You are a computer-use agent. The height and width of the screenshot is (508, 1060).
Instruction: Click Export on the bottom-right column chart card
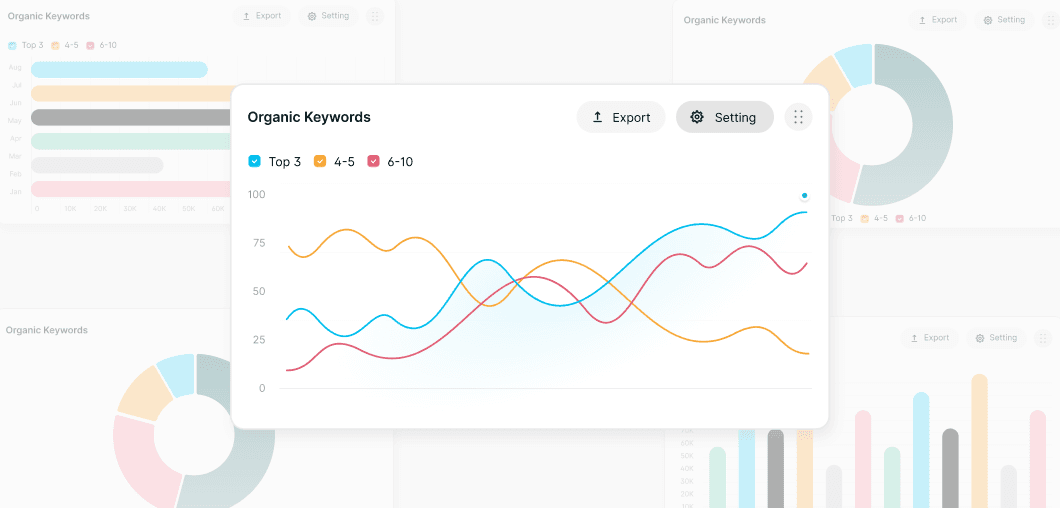click(929, 338)
